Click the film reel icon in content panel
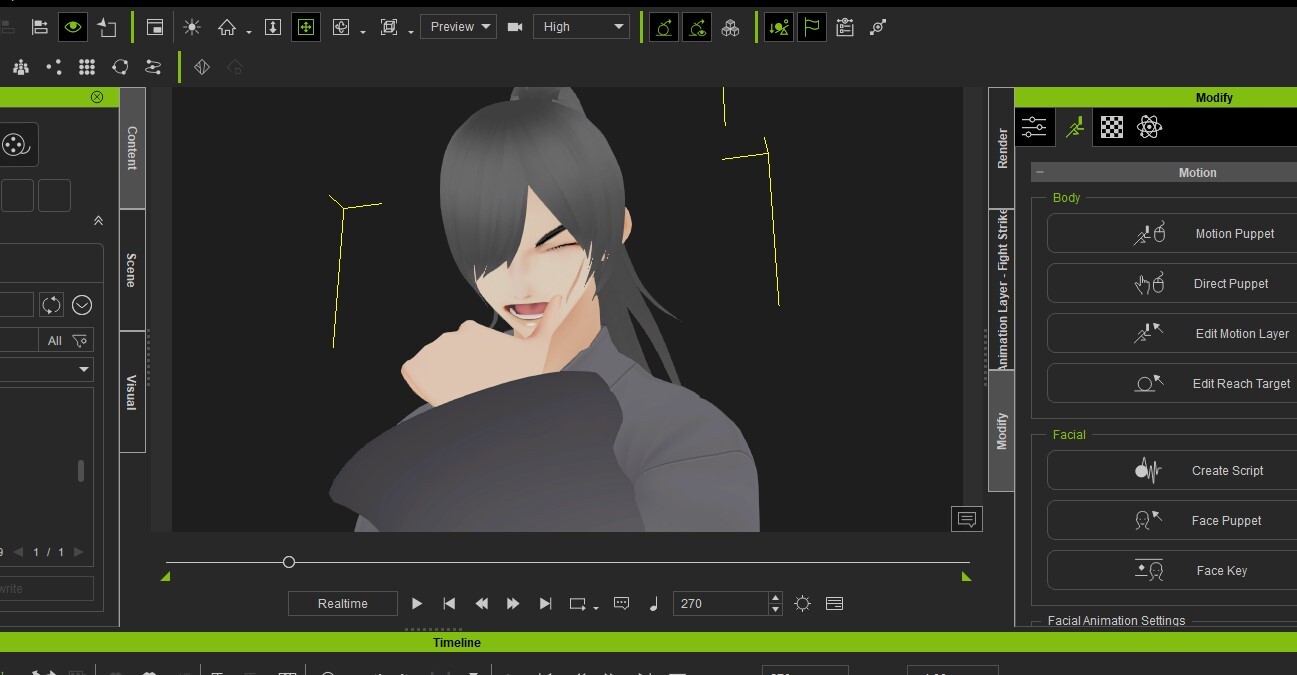Viewport: 1297px width, 675px height. click(x=15, y=145)
